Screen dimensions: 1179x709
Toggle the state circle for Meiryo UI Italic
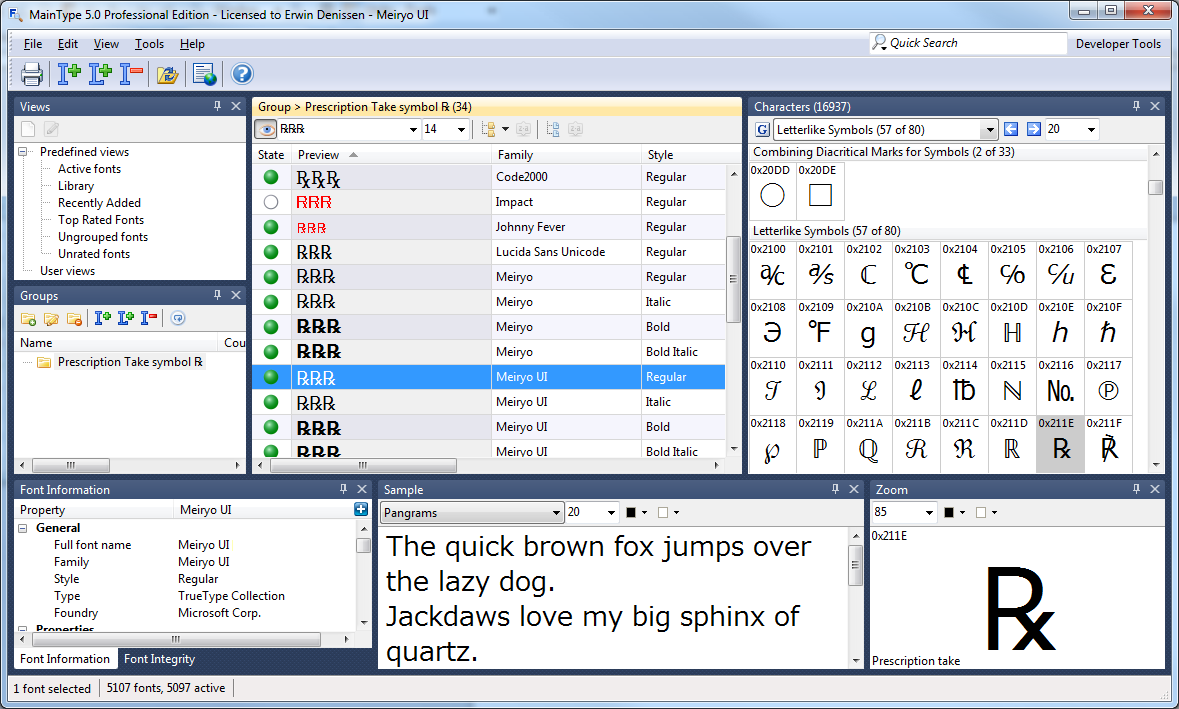coord(271,402)
